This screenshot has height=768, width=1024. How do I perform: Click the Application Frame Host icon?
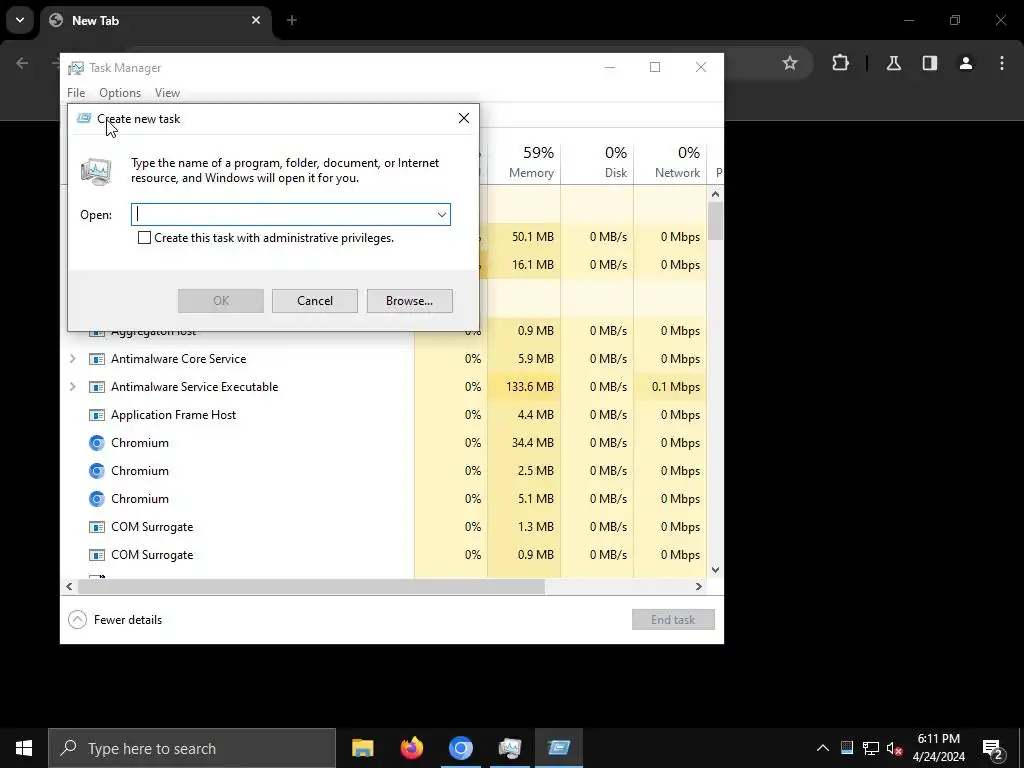tap(97, 415)
